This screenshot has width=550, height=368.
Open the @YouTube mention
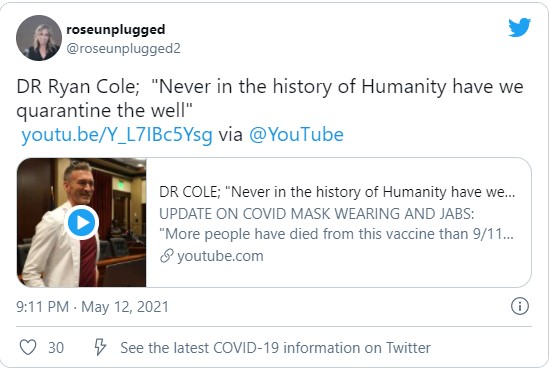pos(296,134)
